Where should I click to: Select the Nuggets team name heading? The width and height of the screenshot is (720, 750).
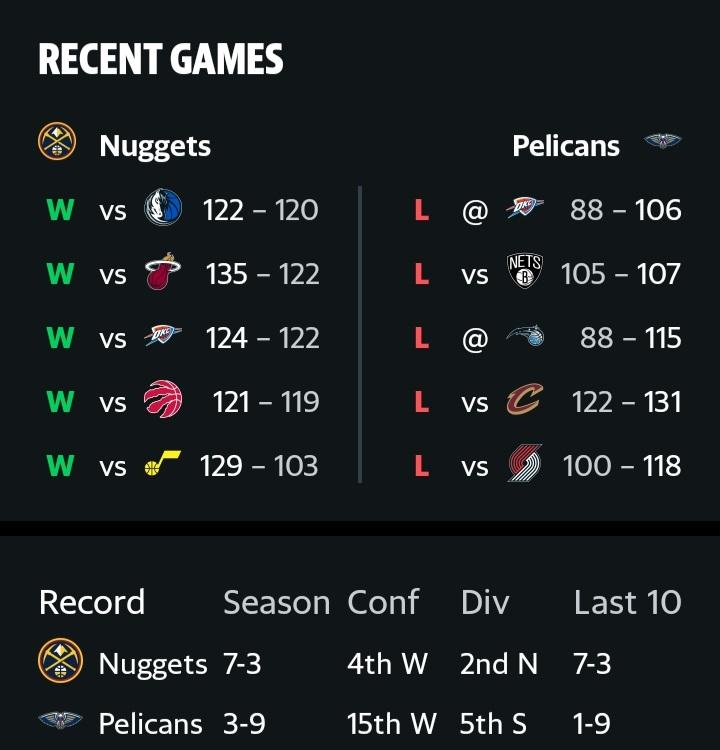tap(155, 146)
